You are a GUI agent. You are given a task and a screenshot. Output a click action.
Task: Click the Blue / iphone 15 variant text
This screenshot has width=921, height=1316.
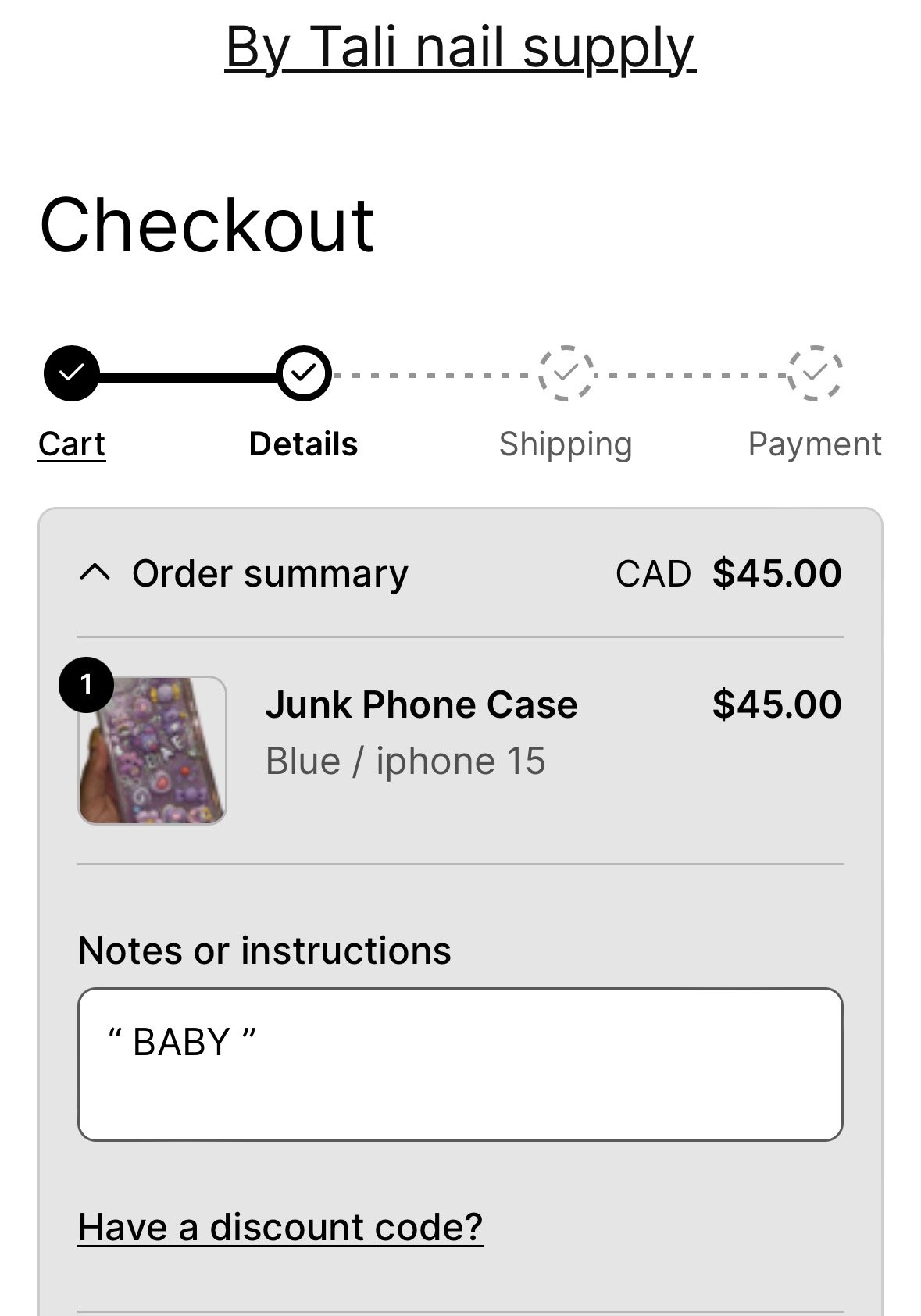coord(405,761)
